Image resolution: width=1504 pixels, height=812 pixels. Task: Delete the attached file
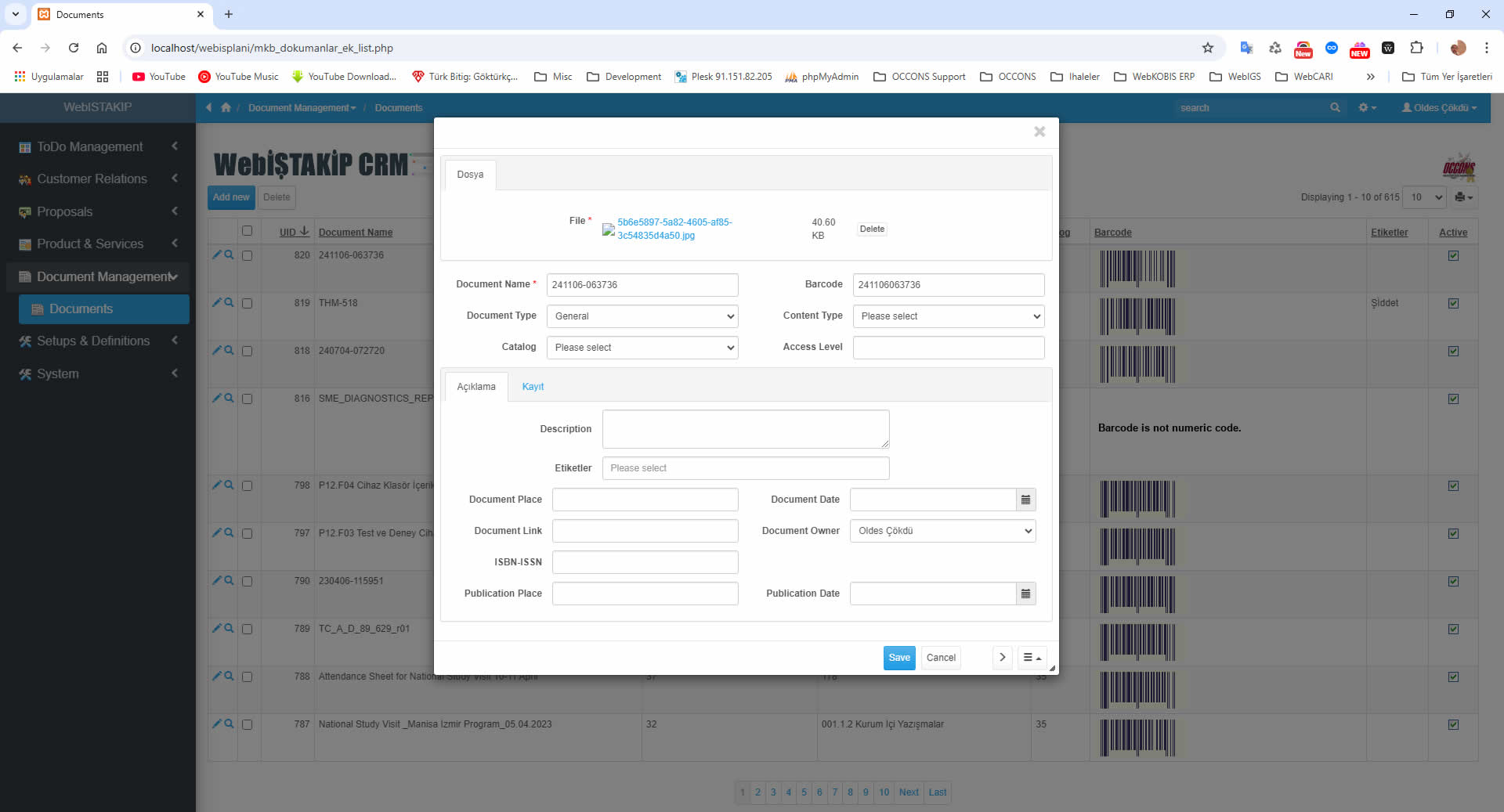pyautogui.click(x=872, y=229)
